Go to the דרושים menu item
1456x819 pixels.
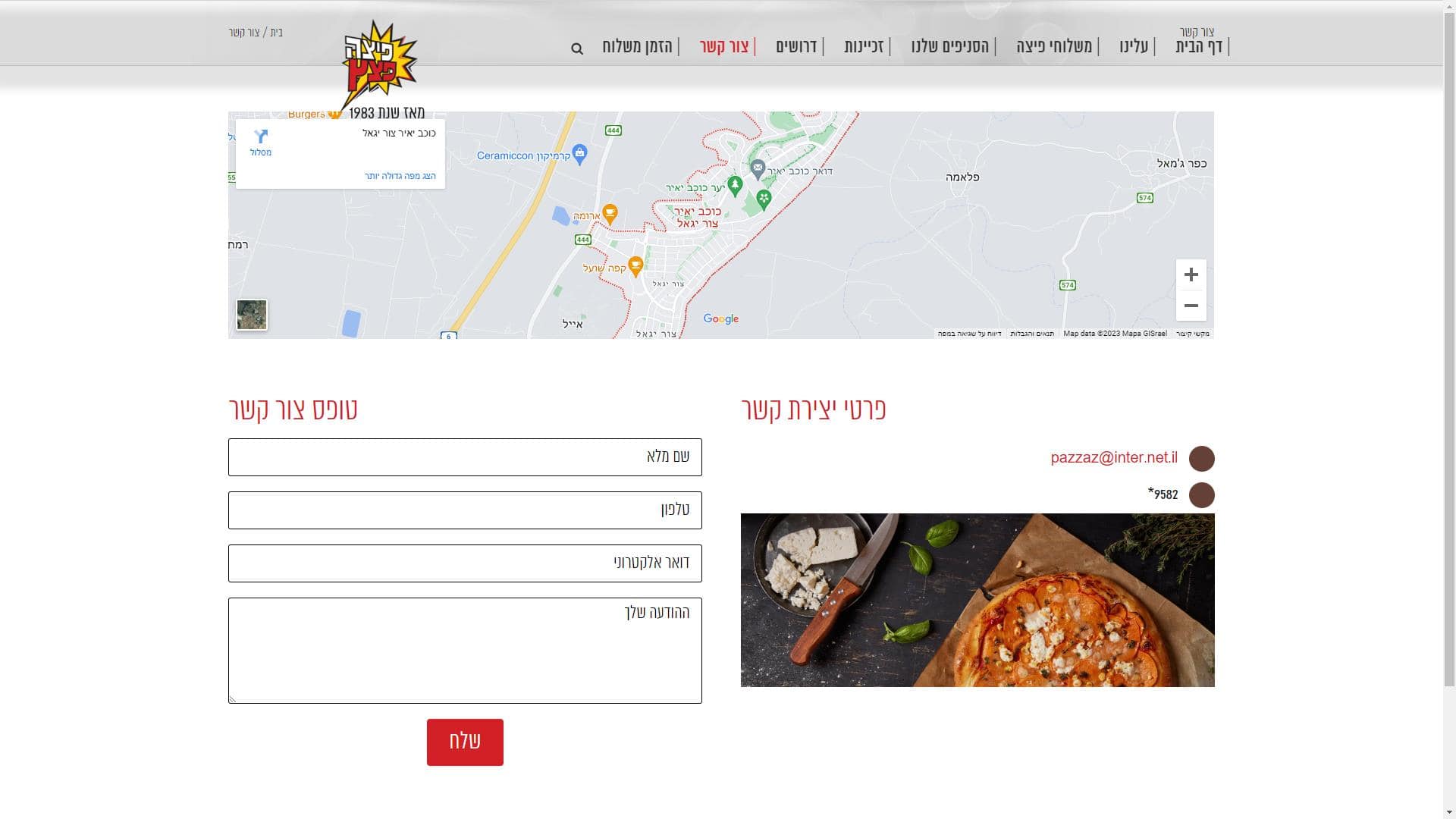click(796, 46)
